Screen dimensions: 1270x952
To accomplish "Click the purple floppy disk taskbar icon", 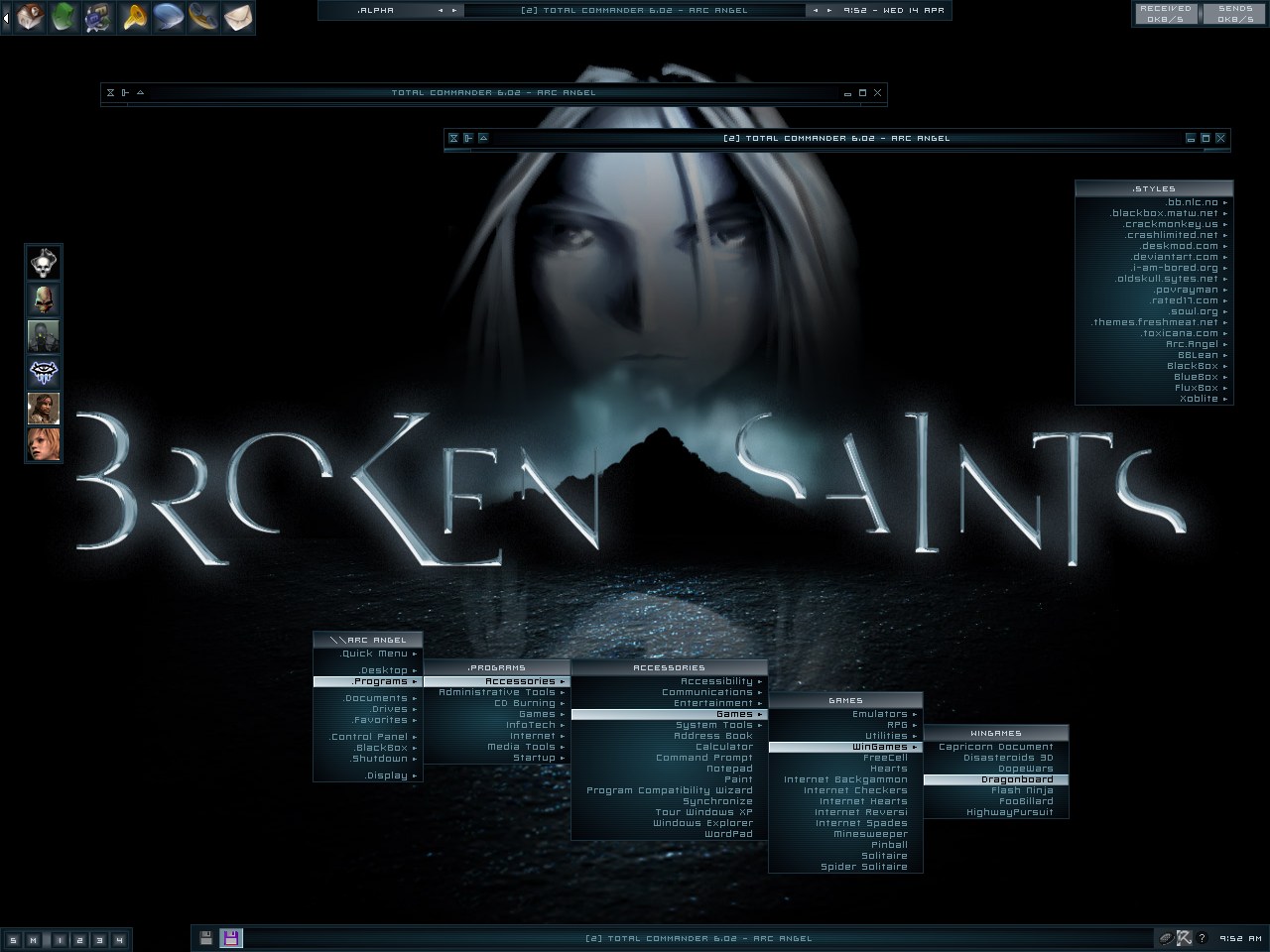I will click(231, 938).
